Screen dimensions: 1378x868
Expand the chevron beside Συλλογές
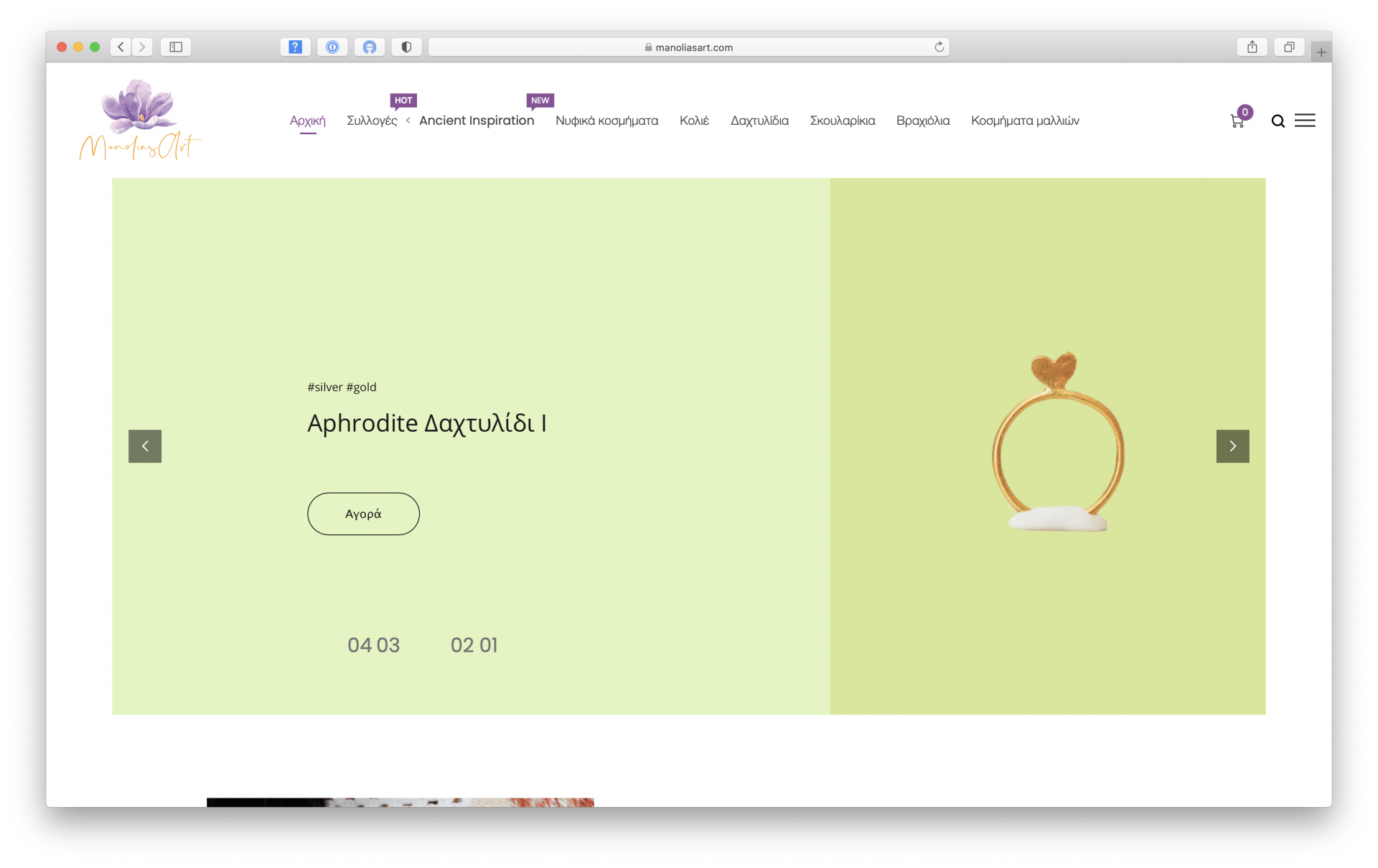point(408,121)
